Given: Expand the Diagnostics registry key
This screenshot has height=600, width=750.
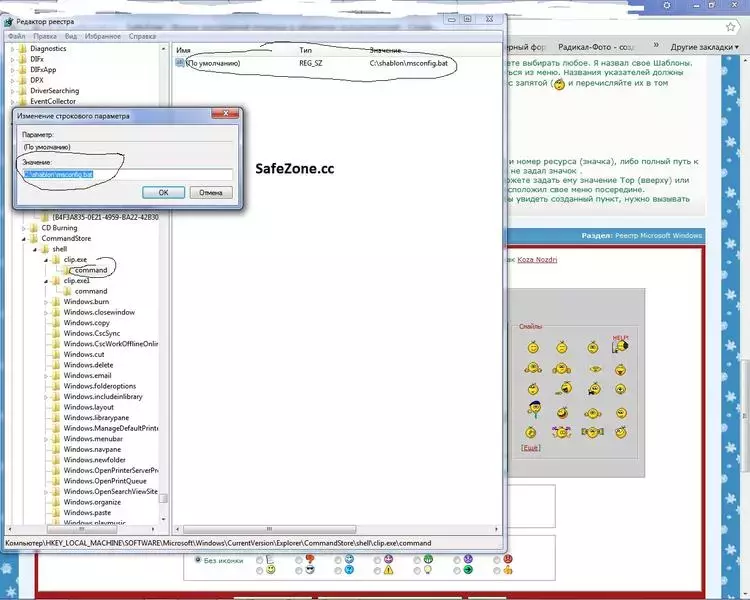Looking at the screenshot, I should click(x=12, y=48).
